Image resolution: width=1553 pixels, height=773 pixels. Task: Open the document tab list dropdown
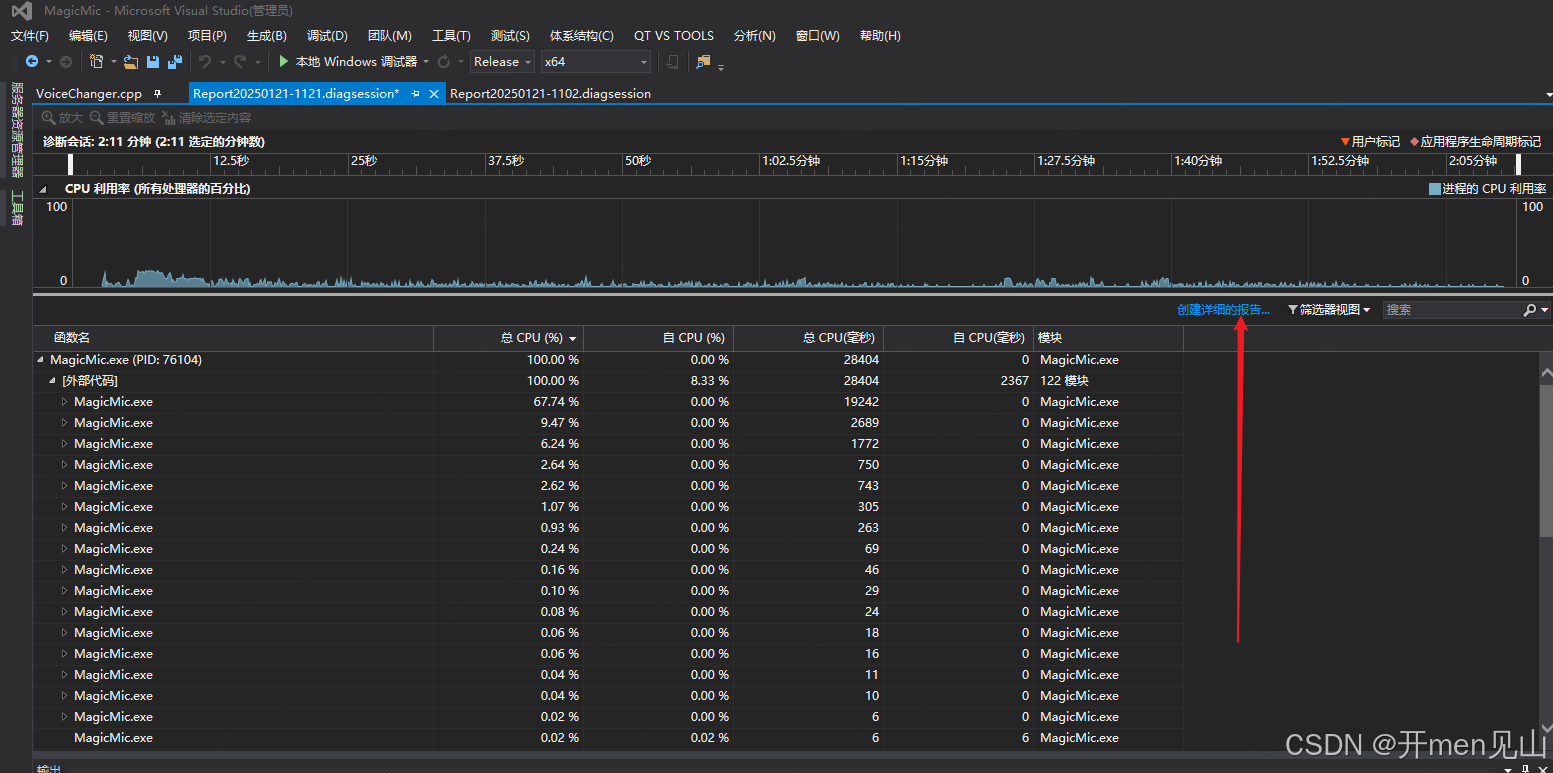[x=1548, y=94]
